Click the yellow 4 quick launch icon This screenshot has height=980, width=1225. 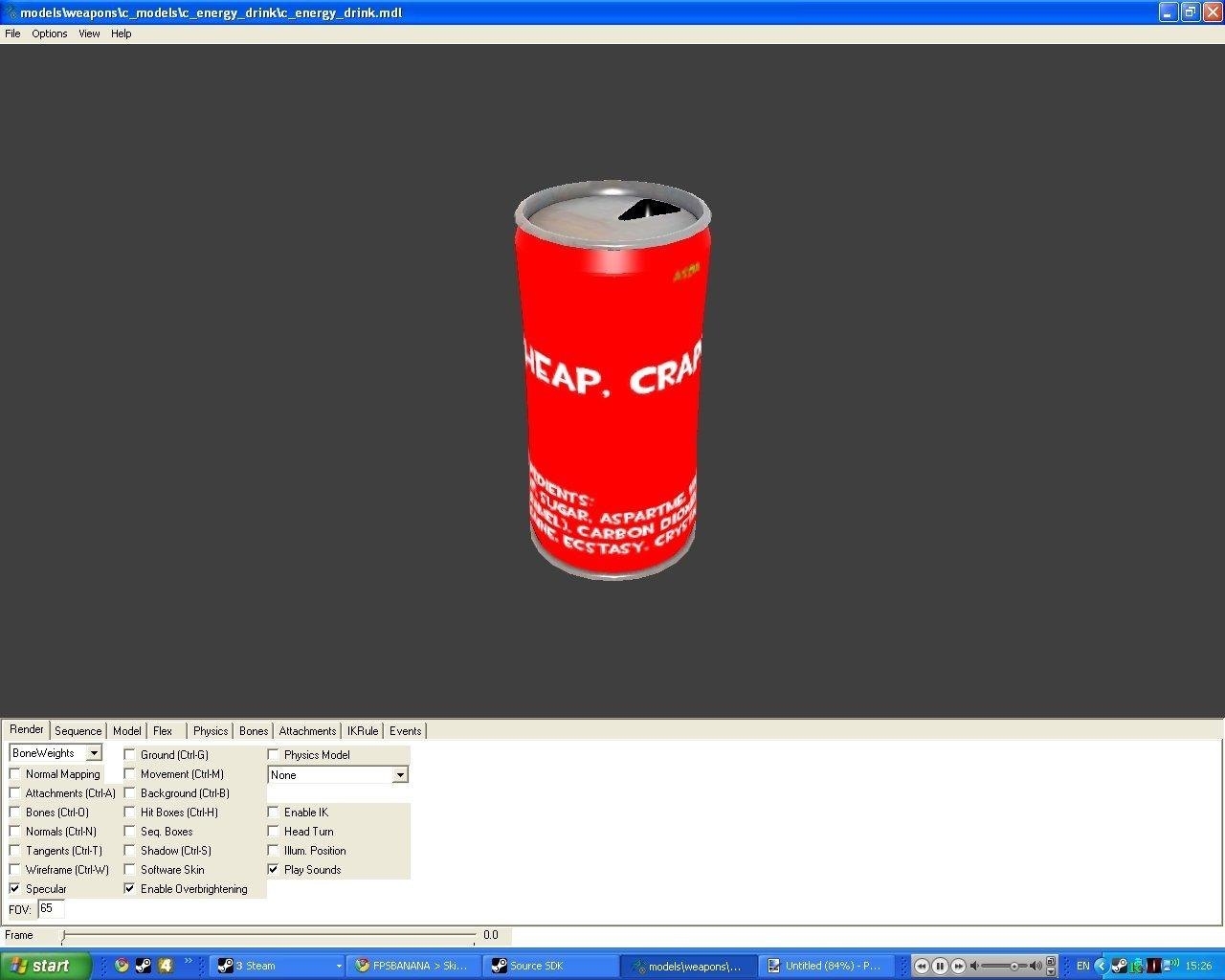tap(166, 966)
